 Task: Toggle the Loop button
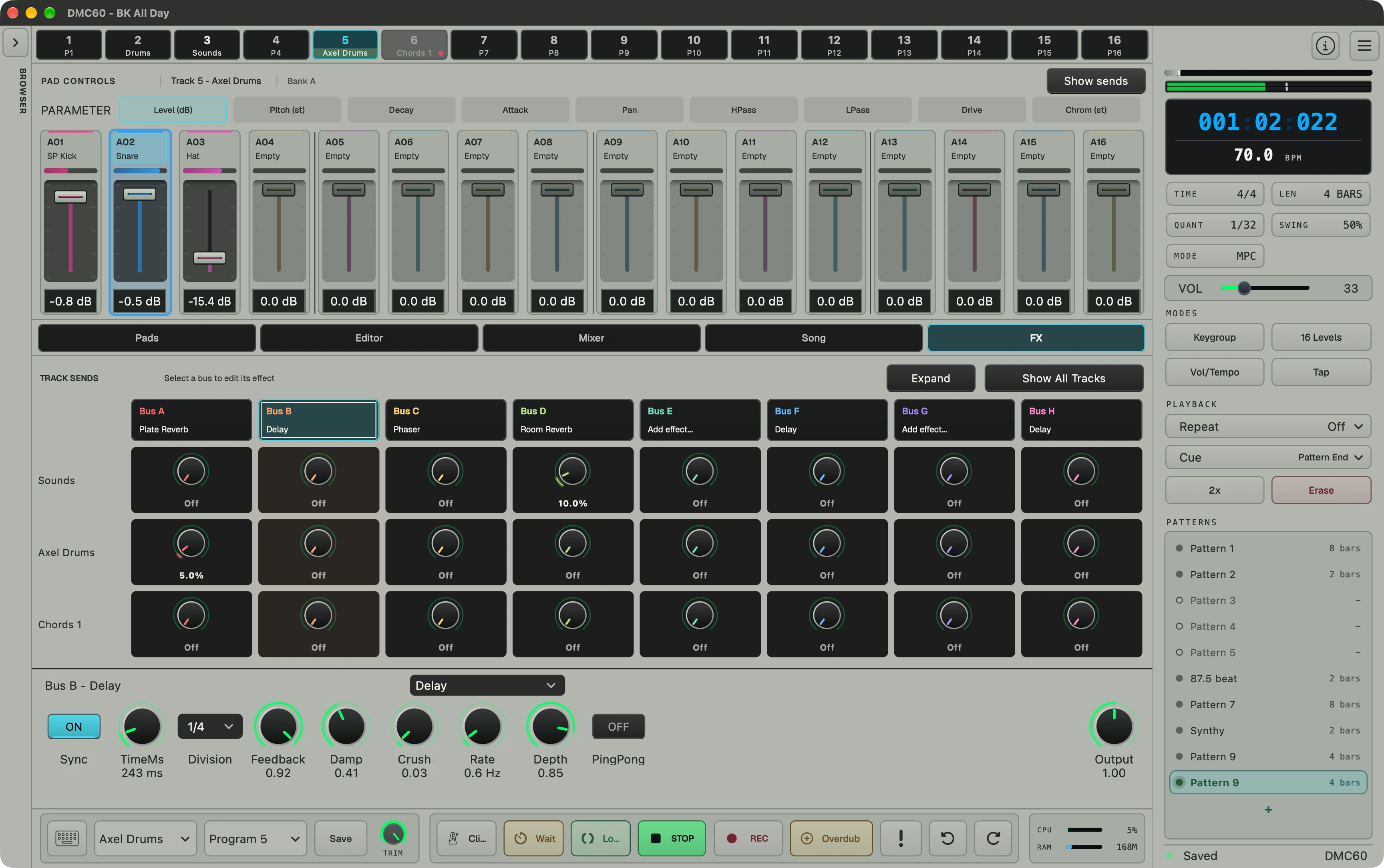point(600,838)
